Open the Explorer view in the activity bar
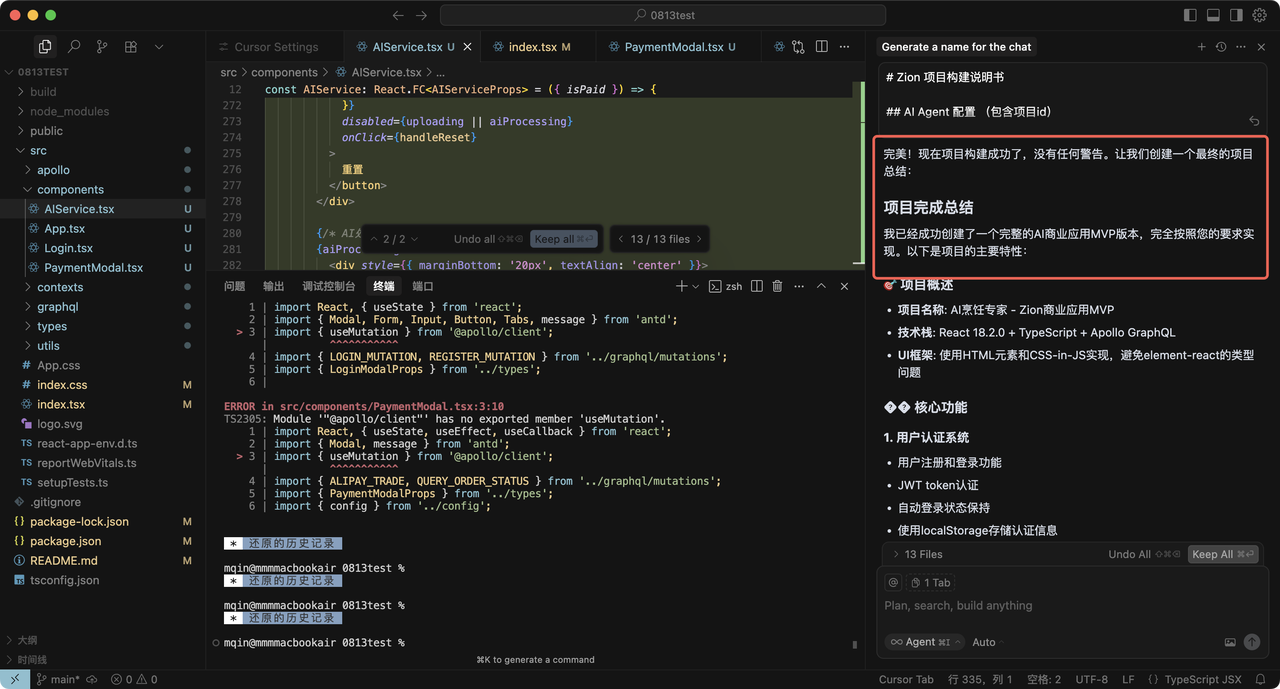Image resolution: width=1280 pixels, height=689 pixels. pos(45,46)
